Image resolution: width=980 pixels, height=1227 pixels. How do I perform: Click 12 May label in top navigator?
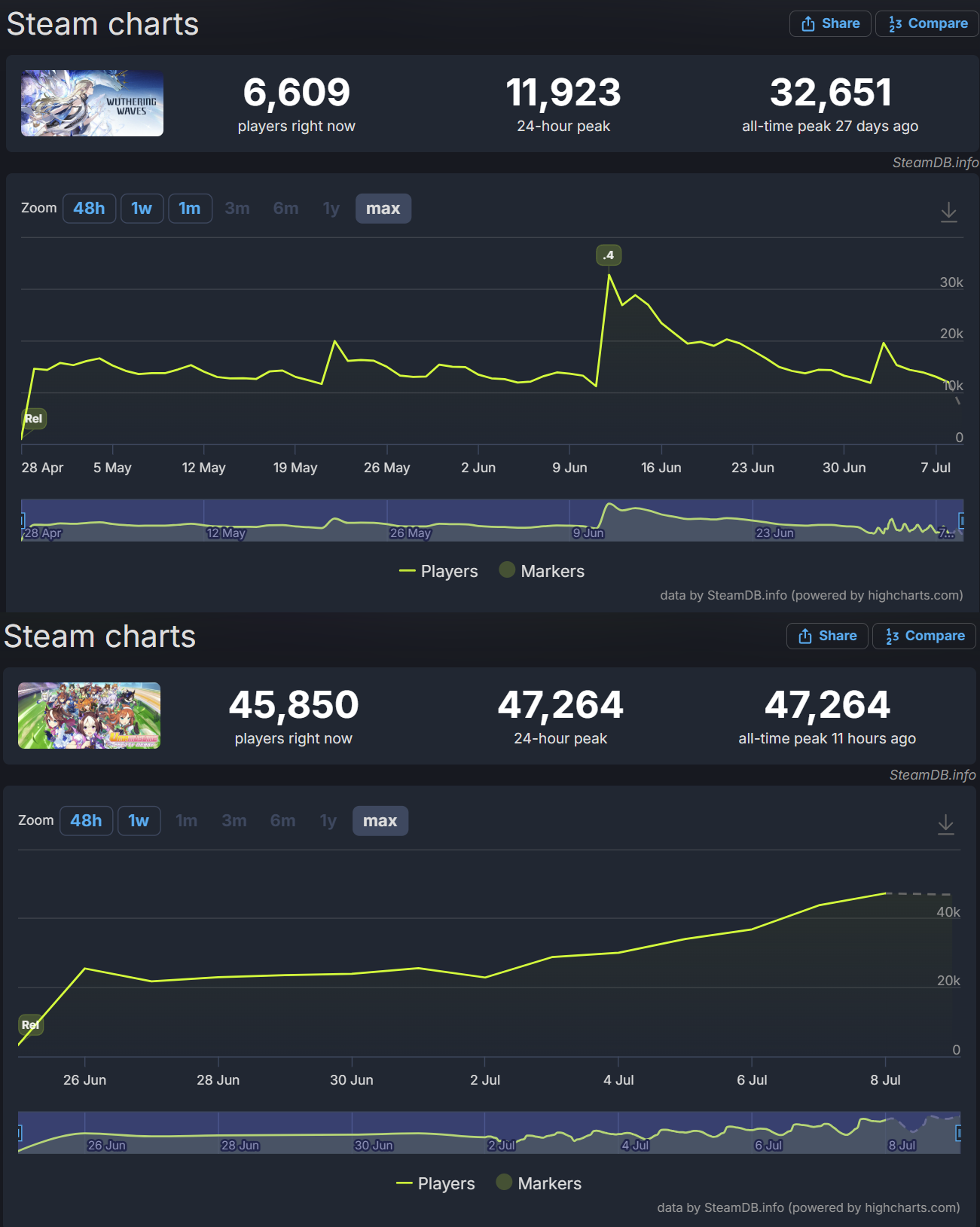point(226,533)
